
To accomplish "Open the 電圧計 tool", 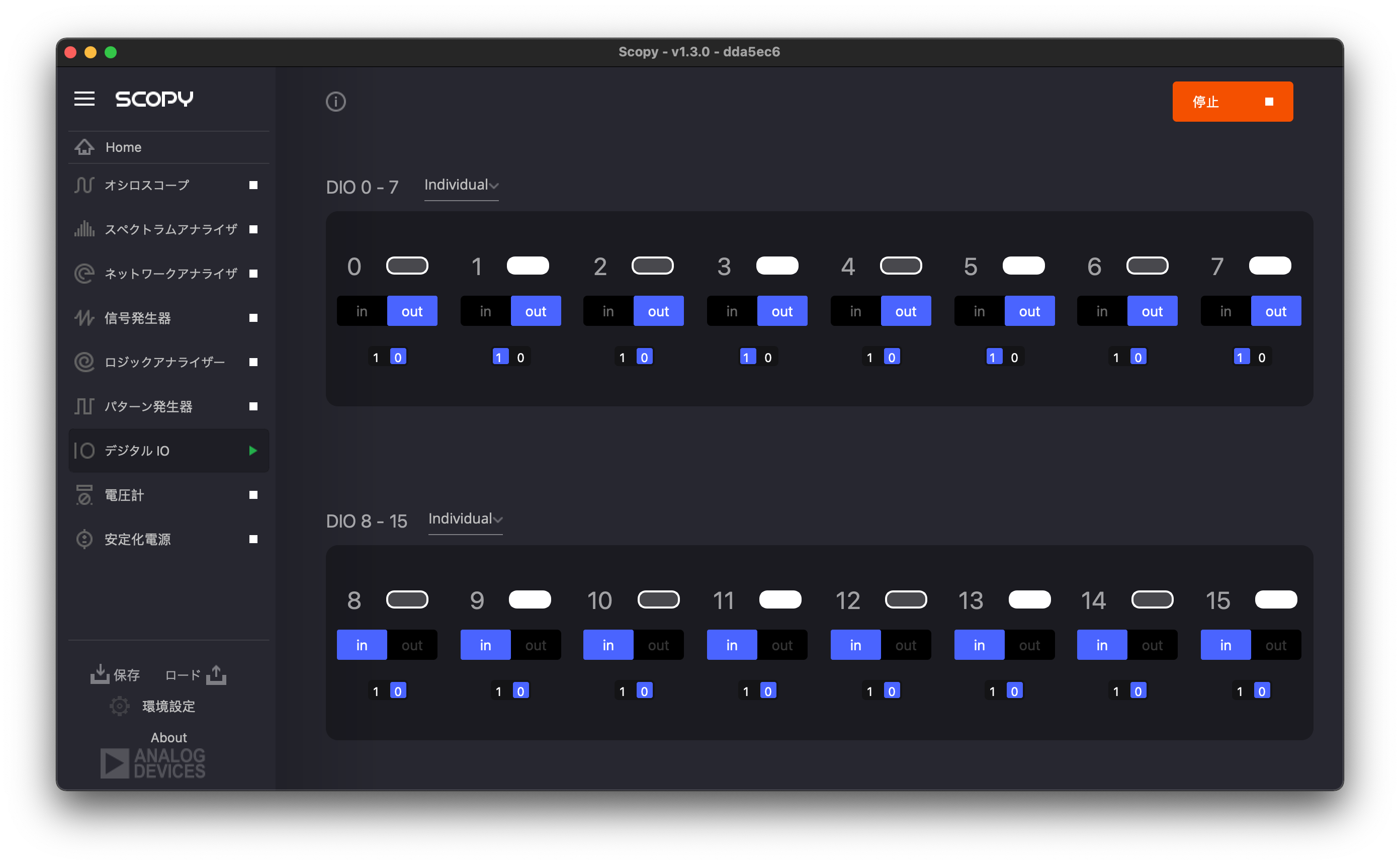I will click(x=168, y=495).
